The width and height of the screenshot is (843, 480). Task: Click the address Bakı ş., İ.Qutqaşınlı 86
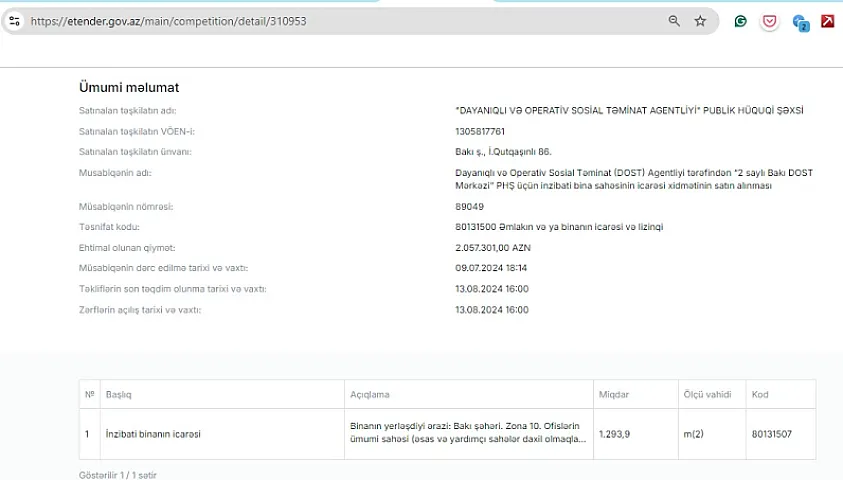(503, 152)
